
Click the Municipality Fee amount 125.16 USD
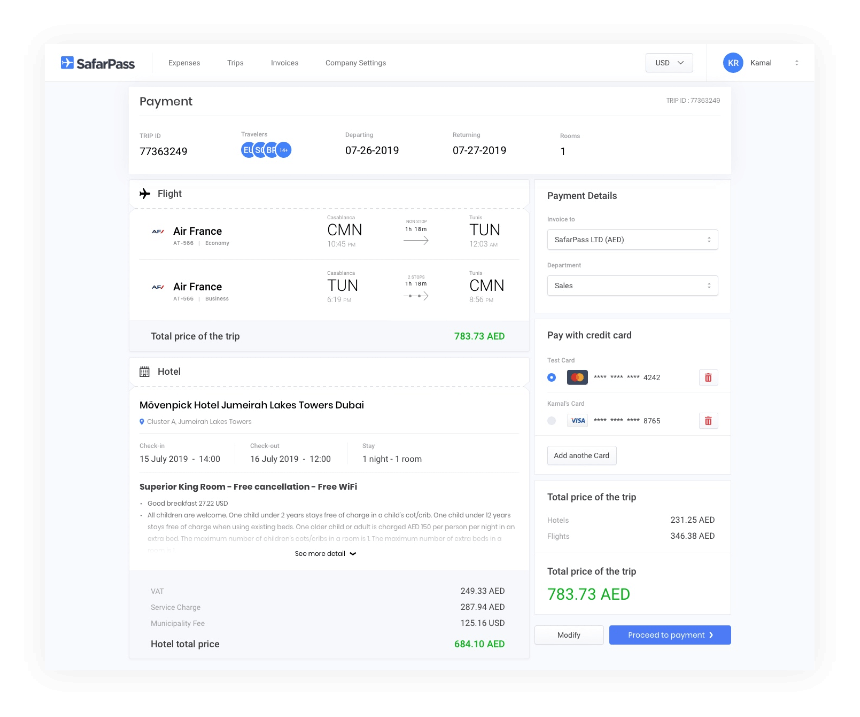pos(483,623)
